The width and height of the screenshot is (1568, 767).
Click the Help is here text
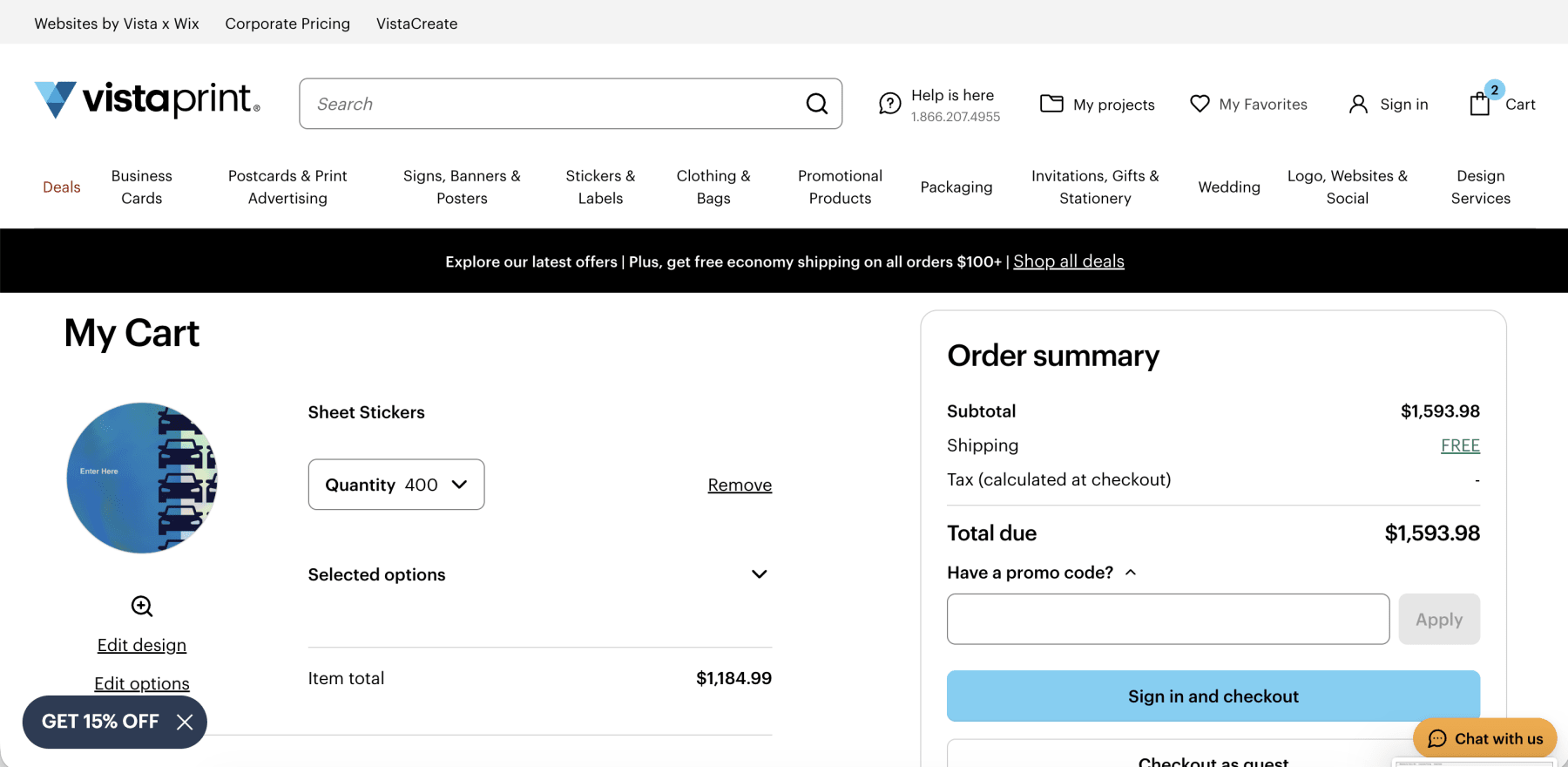952,95
